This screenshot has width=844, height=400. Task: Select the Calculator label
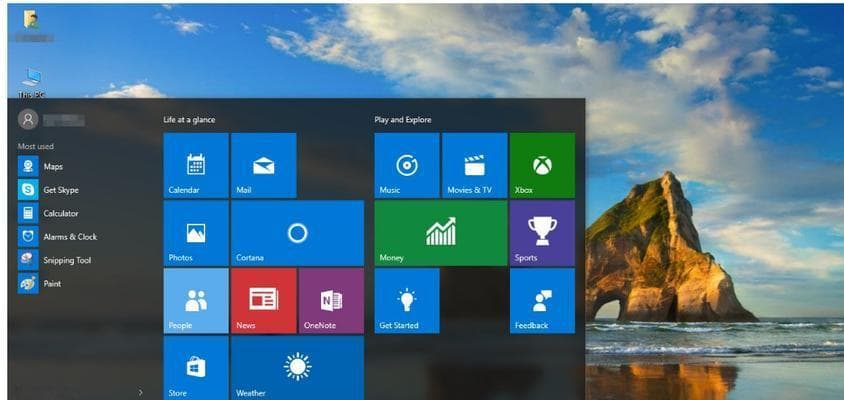61,213
